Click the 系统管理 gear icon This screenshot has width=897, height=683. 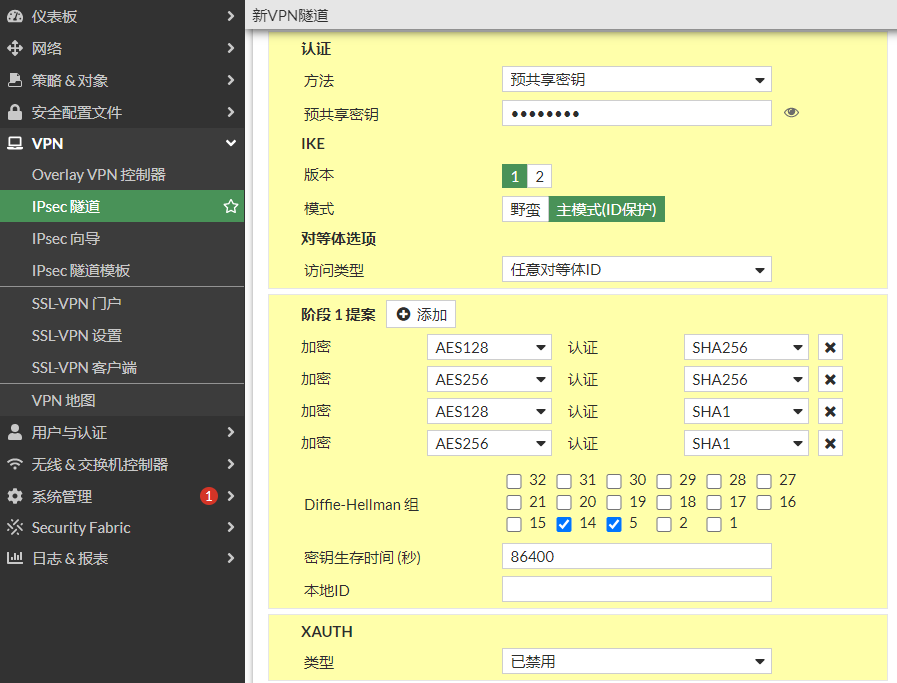point(15,496)
